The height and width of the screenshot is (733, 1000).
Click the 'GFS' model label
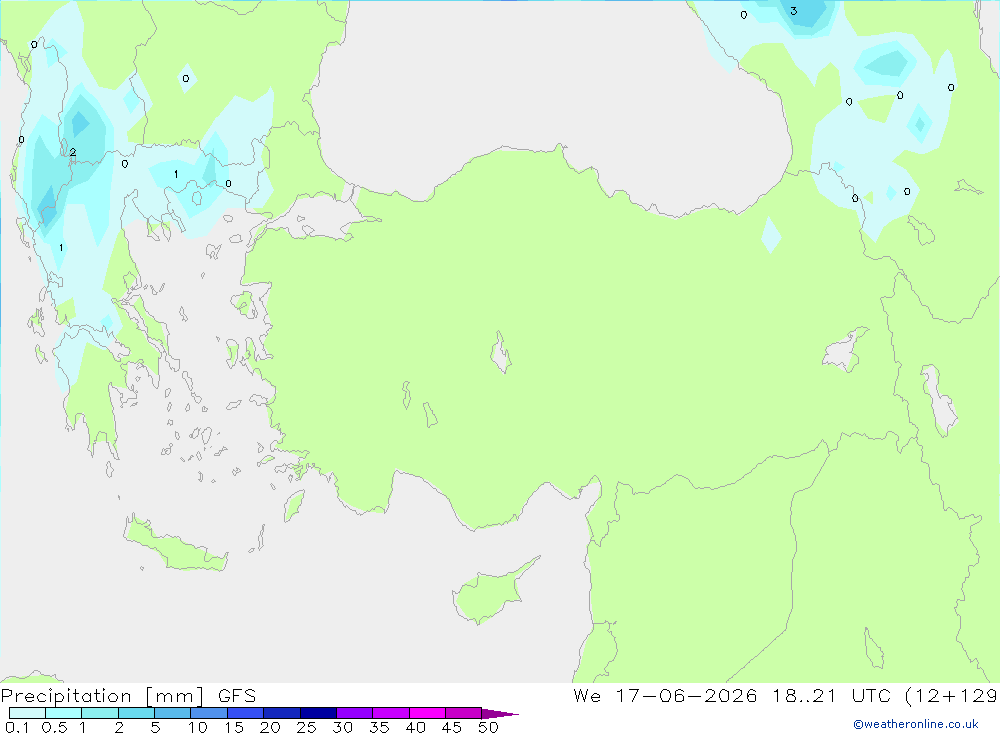coord(237,696)
